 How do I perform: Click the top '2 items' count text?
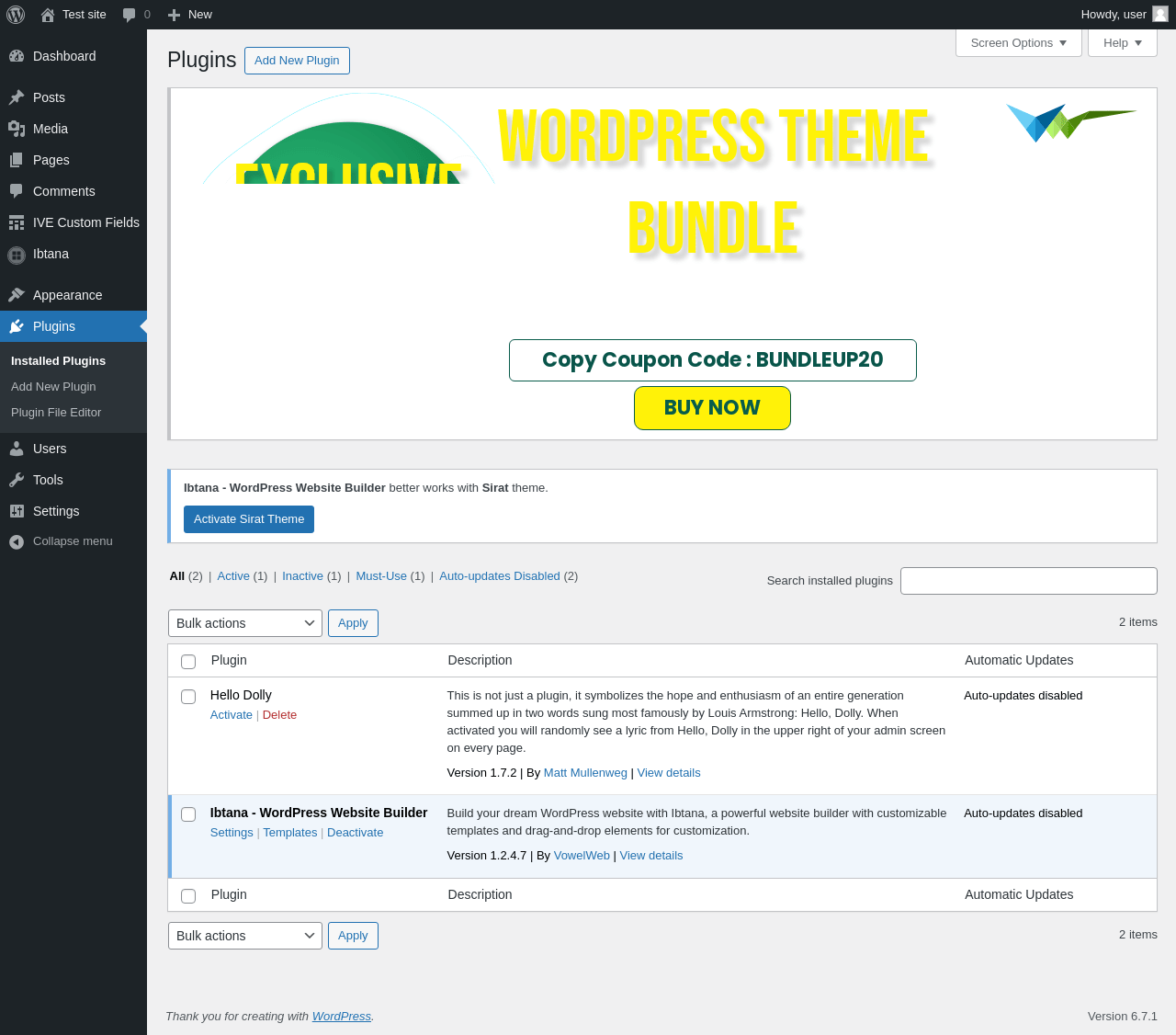(1138, 622)
